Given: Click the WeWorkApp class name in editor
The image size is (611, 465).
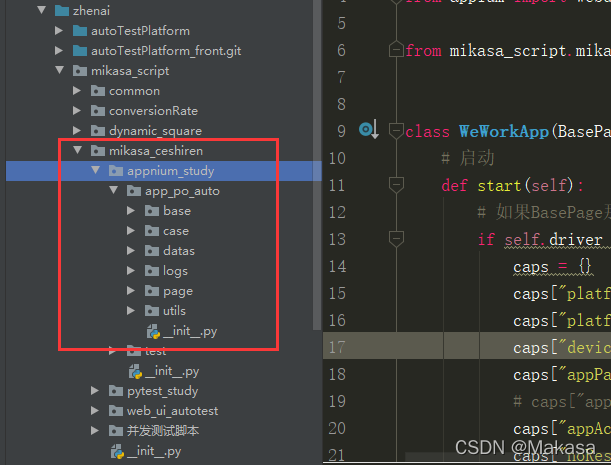Looking at the screenshot, I should coord(504,131).
